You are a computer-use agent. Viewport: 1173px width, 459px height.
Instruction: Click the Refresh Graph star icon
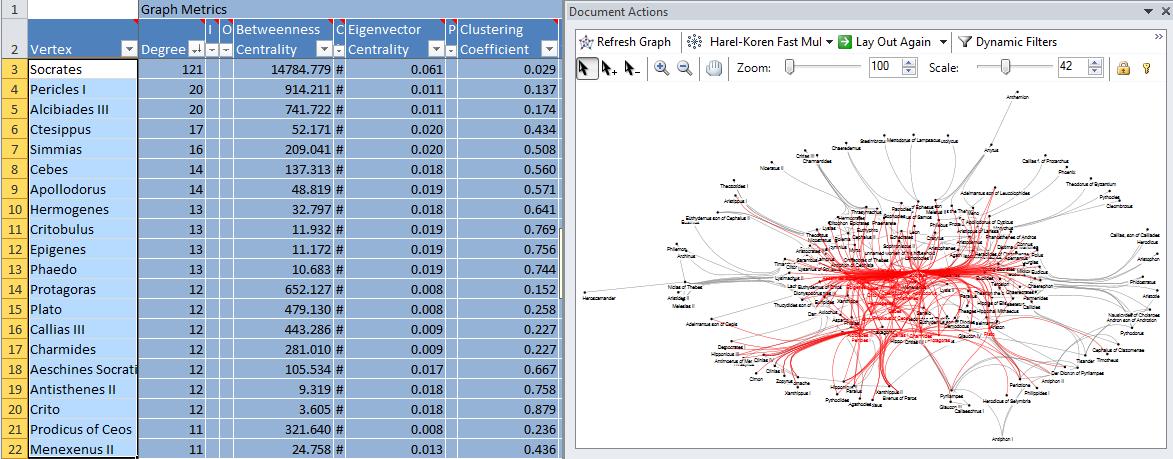click(x=586, y=42)
